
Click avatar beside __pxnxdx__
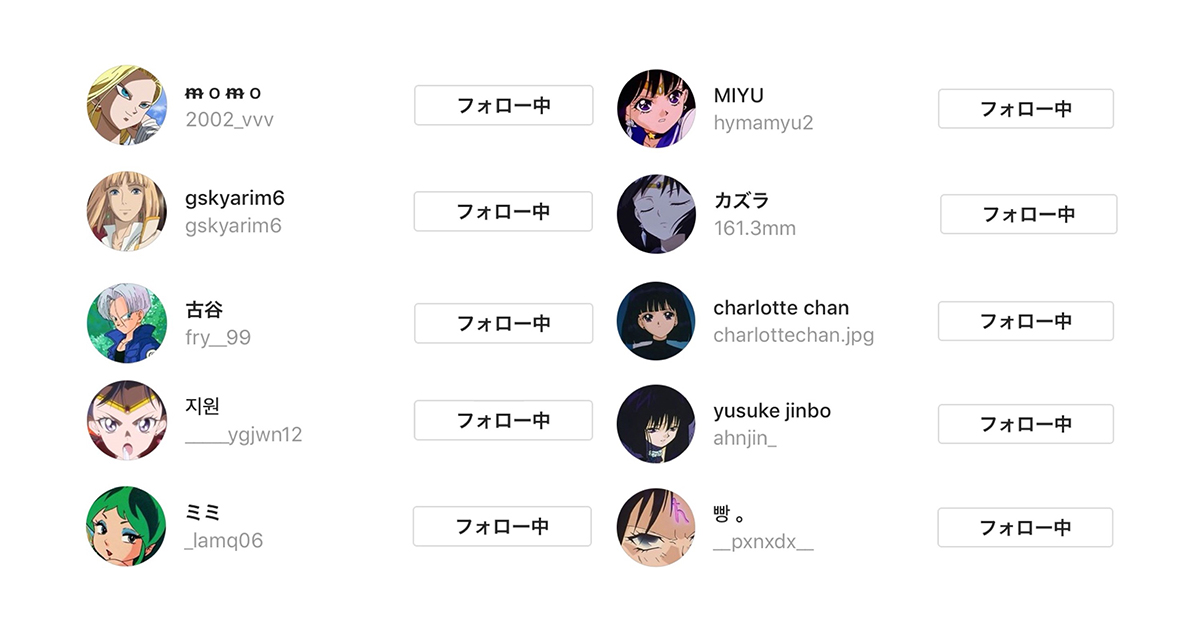[657, 527]
